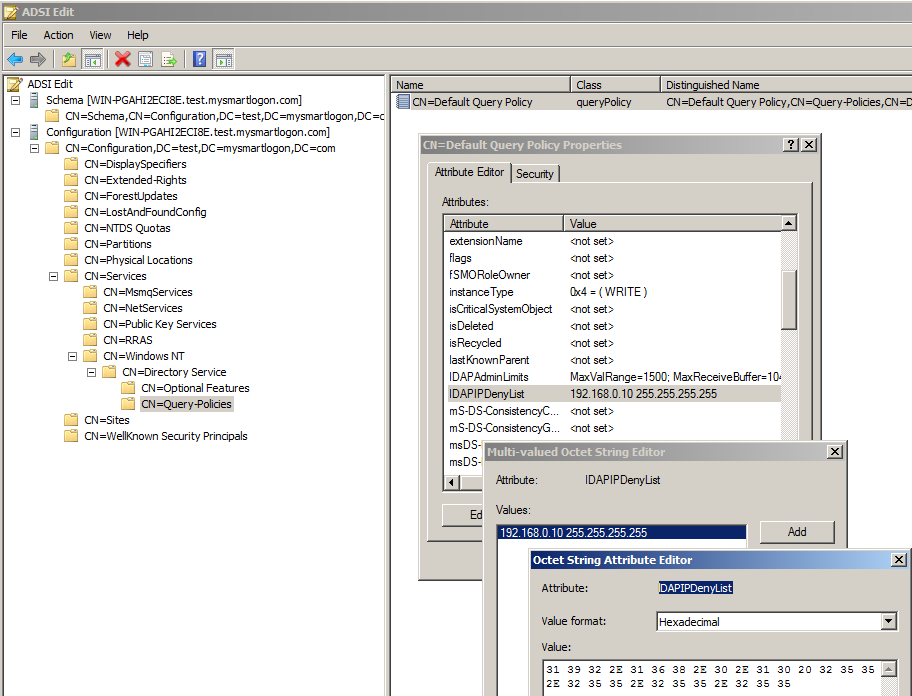Select CN=Query-Policies in the tree
This screenshot has height=696, width=912.
coord(186,404)
